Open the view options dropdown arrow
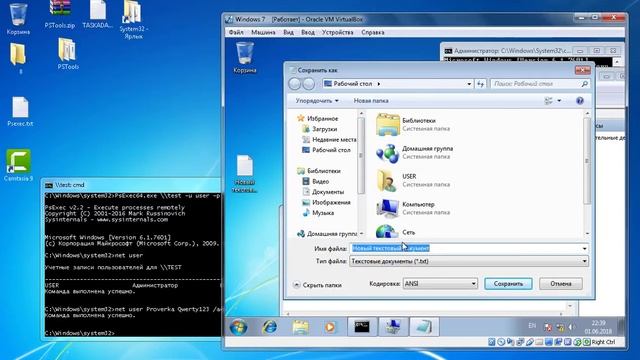The height and width of the screenshot is (360, 640). (559, 100)
